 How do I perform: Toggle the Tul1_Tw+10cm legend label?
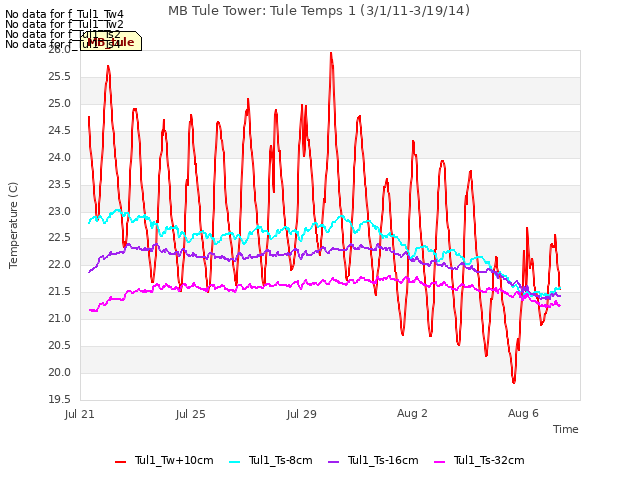tap(174, 461)
